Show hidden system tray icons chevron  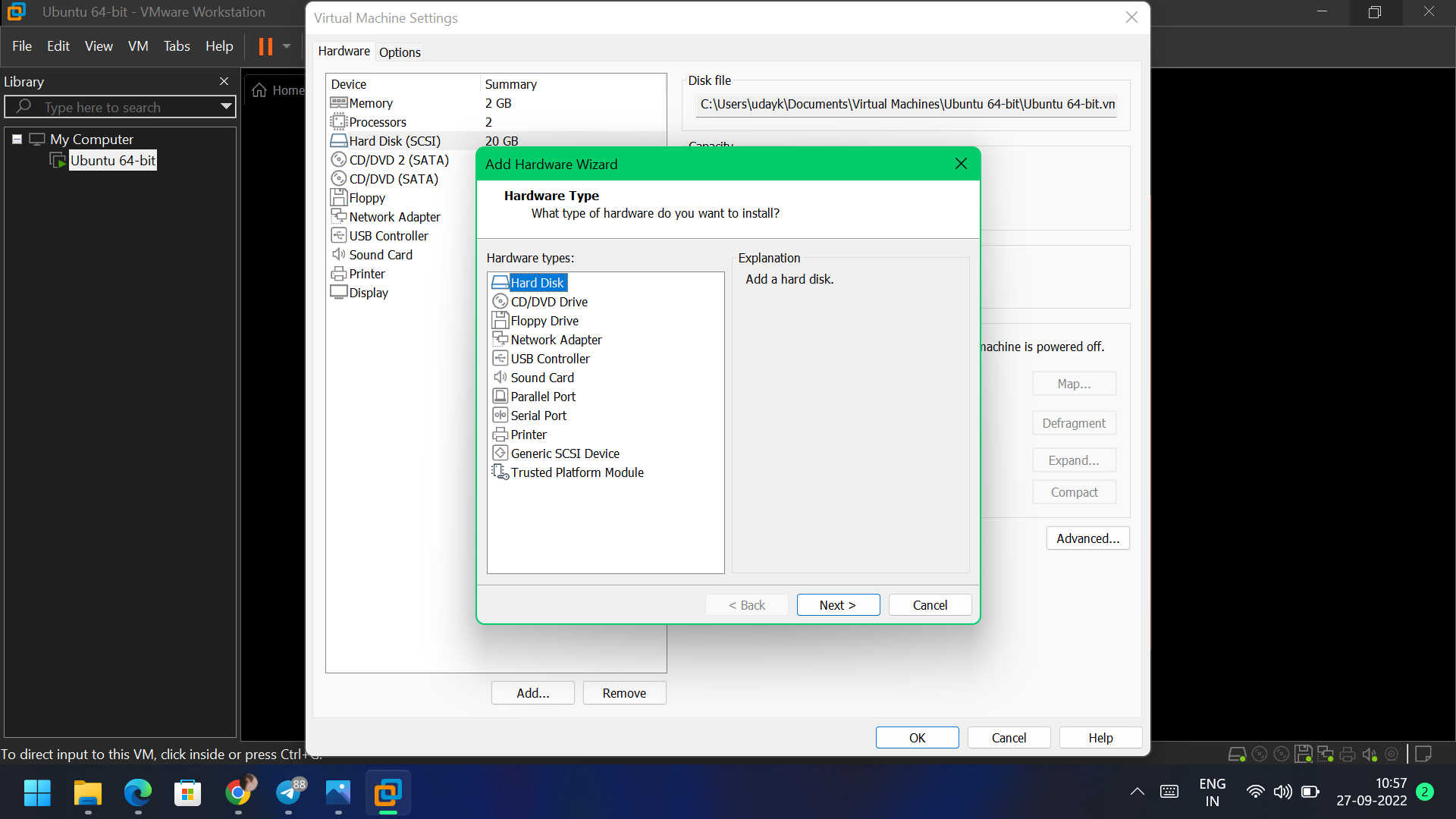(x=1137, y=792)
